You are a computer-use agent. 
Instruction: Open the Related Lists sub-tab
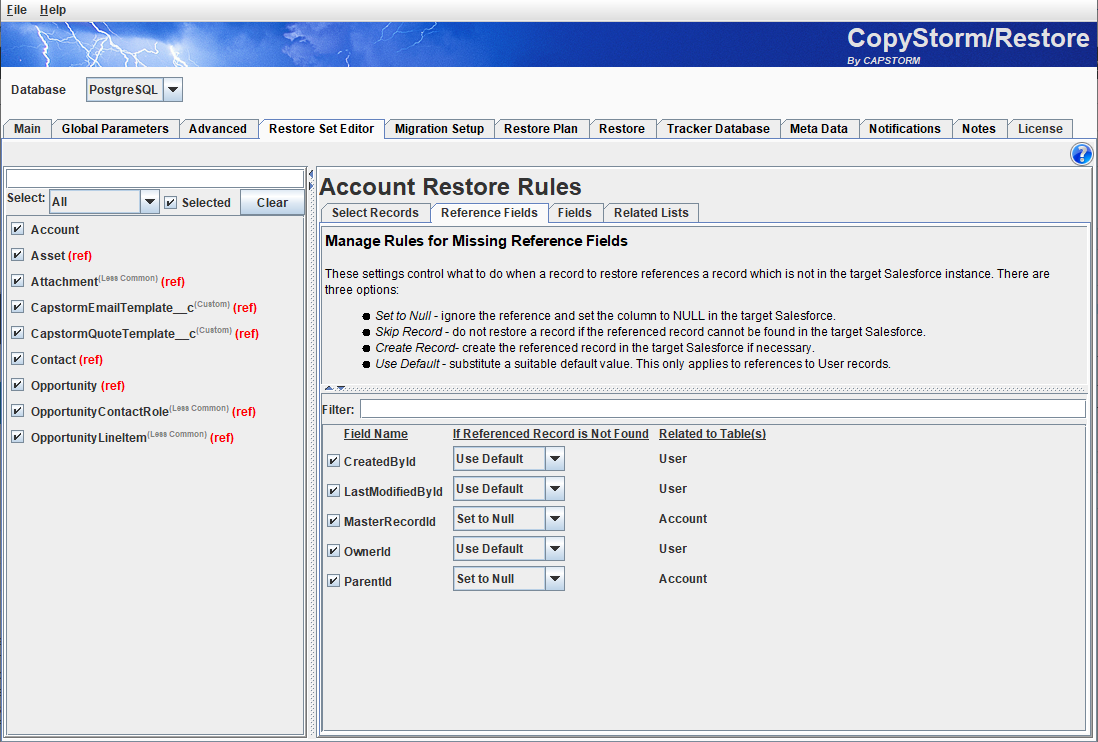[651, 213]
